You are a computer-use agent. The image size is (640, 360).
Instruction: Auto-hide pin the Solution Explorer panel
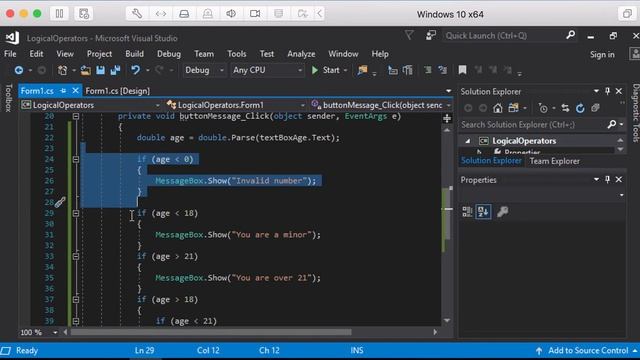coord(608,91)
